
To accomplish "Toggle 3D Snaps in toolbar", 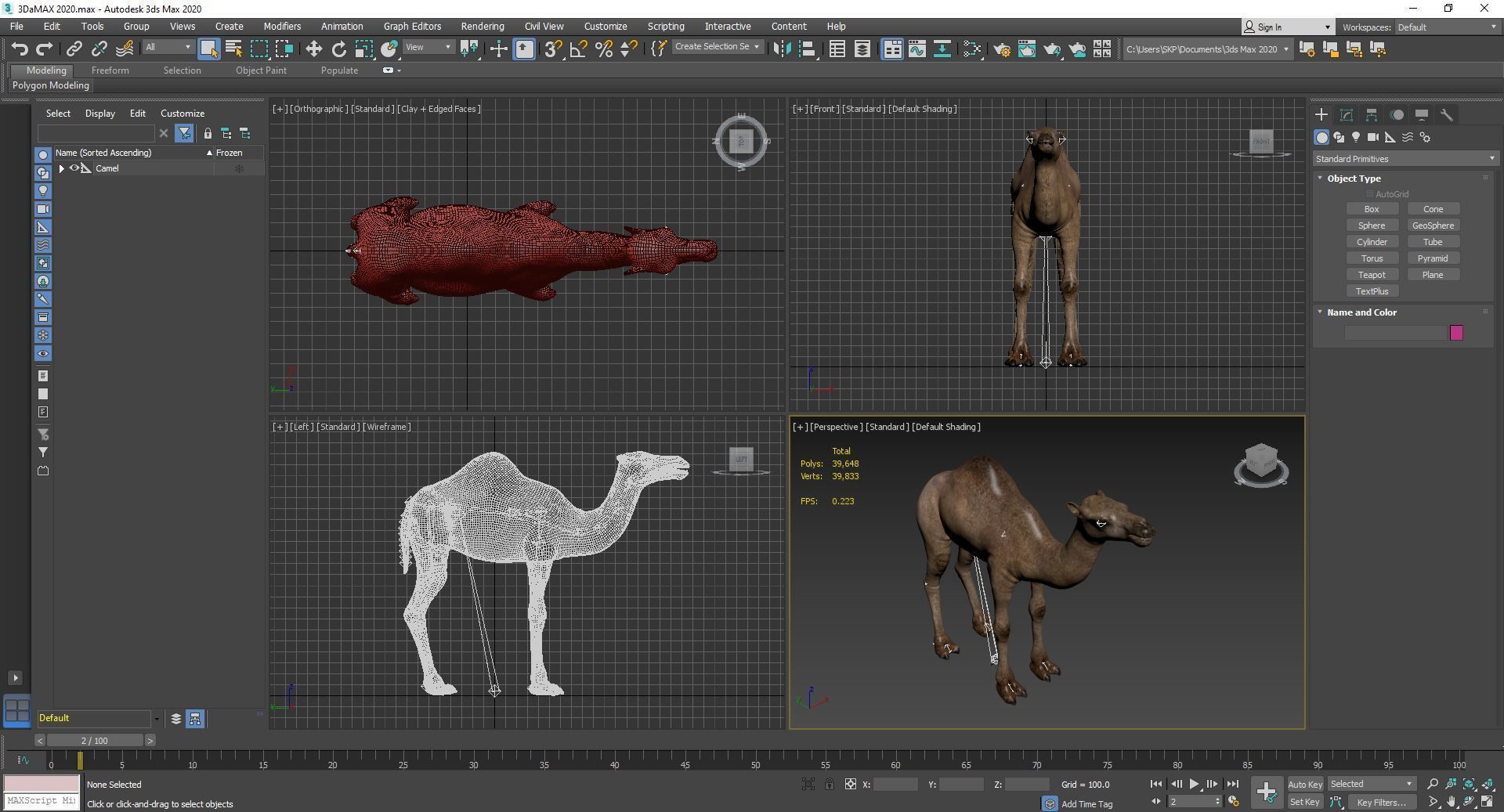I will (x=553, y=49).
